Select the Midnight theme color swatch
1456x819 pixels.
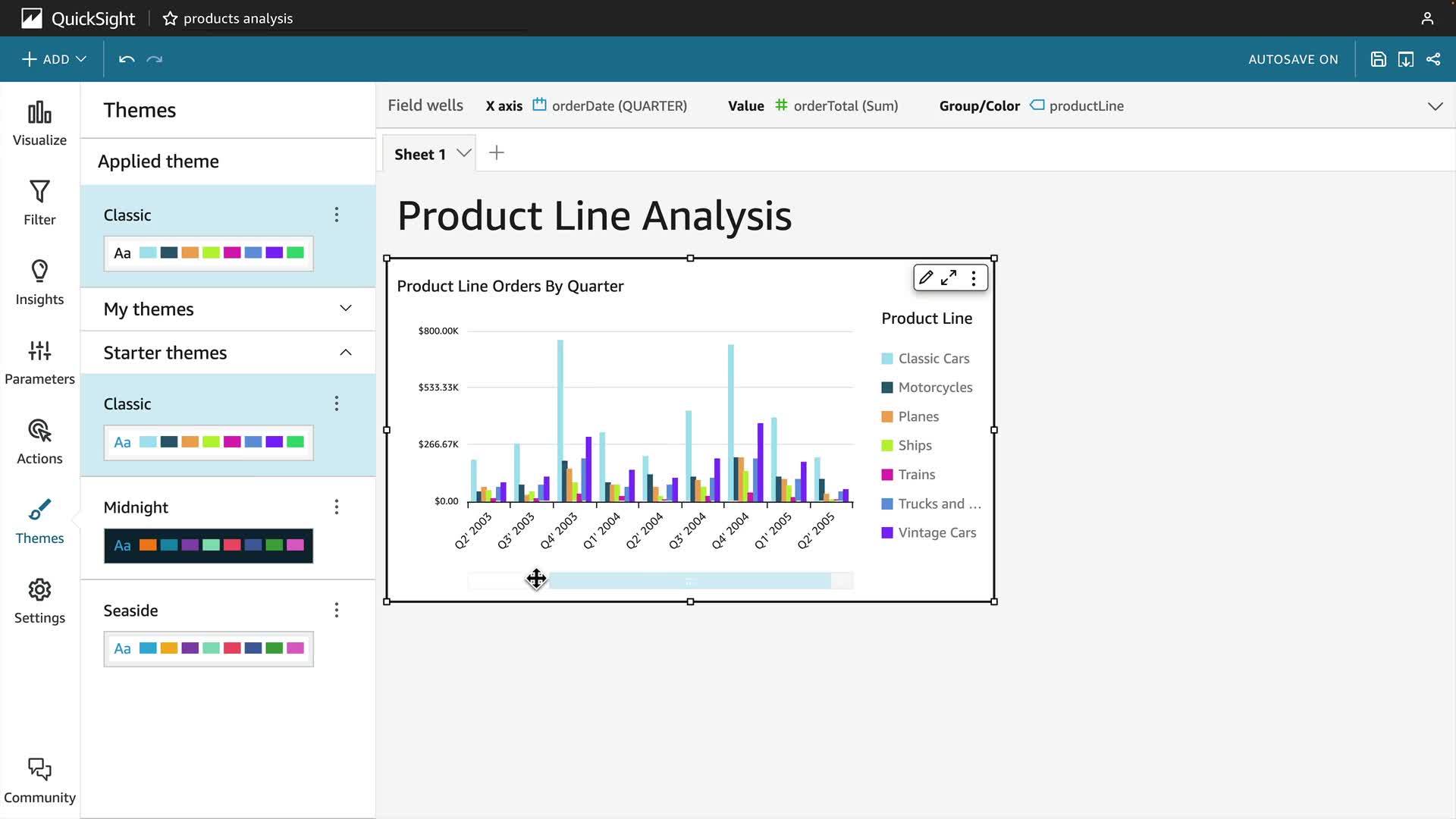[x=209, y=546]
